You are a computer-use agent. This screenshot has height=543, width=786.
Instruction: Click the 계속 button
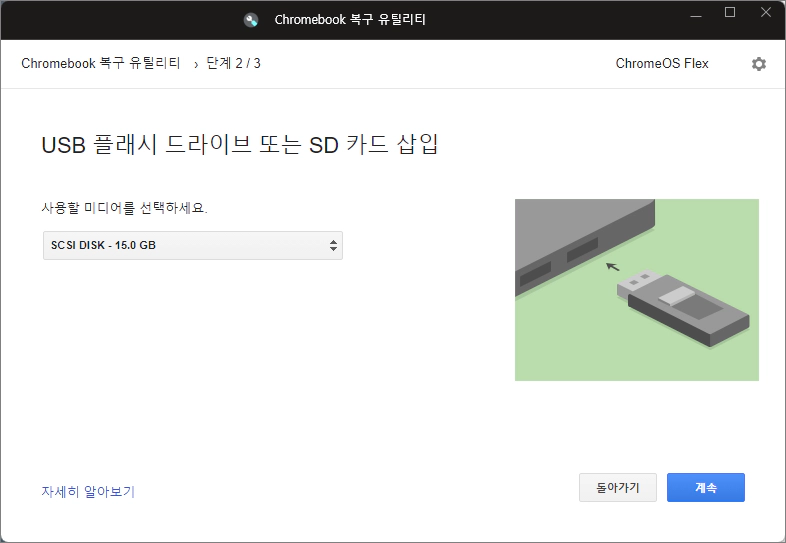click(705, 487)
